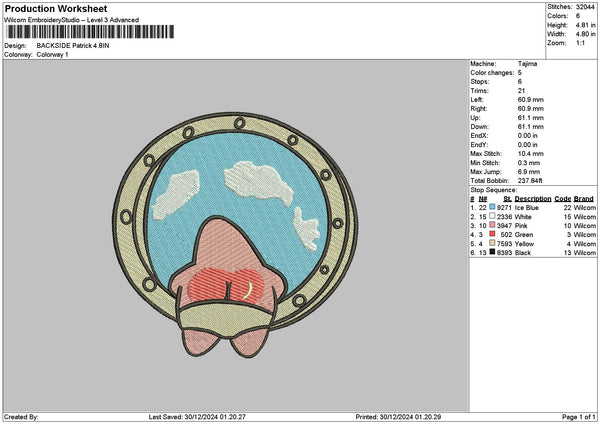Click the Down value 61.1 mm
Viewport: 600px width, 424px height.
(x=530, y=127)
